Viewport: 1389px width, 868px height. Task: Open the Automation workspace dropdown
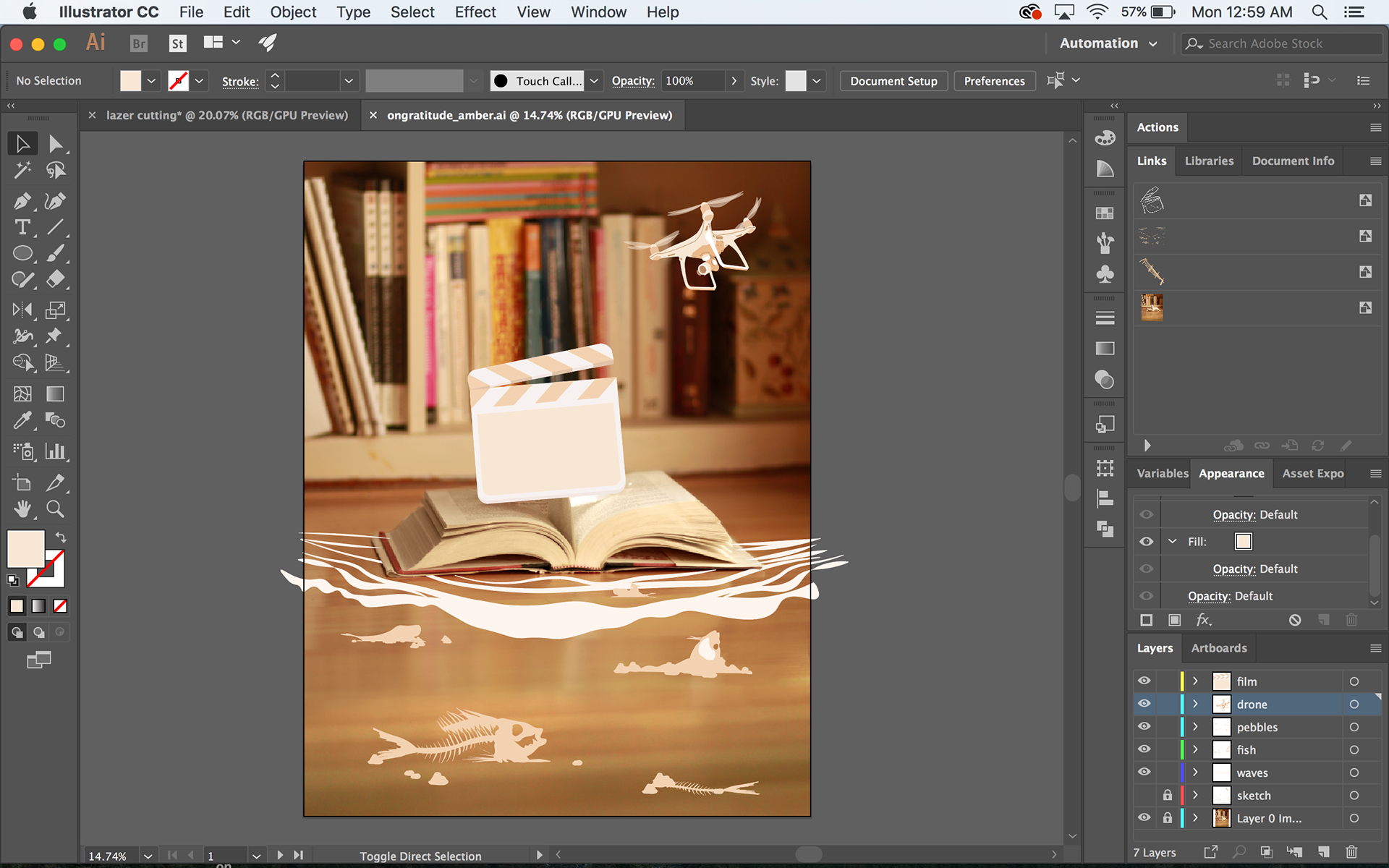[1108, 43]
